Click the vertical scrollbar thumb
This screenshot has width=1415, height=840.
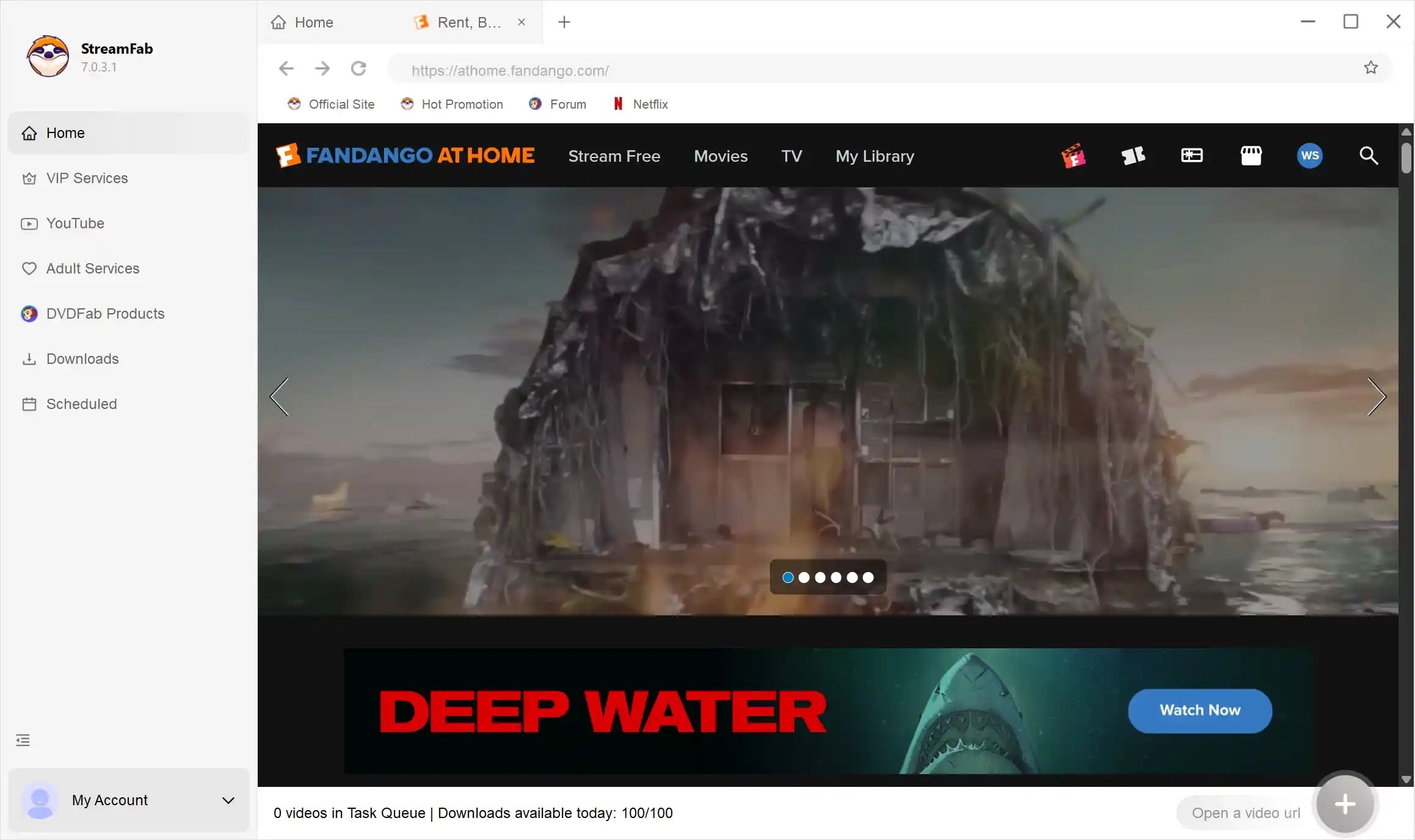pos(1406,158)
